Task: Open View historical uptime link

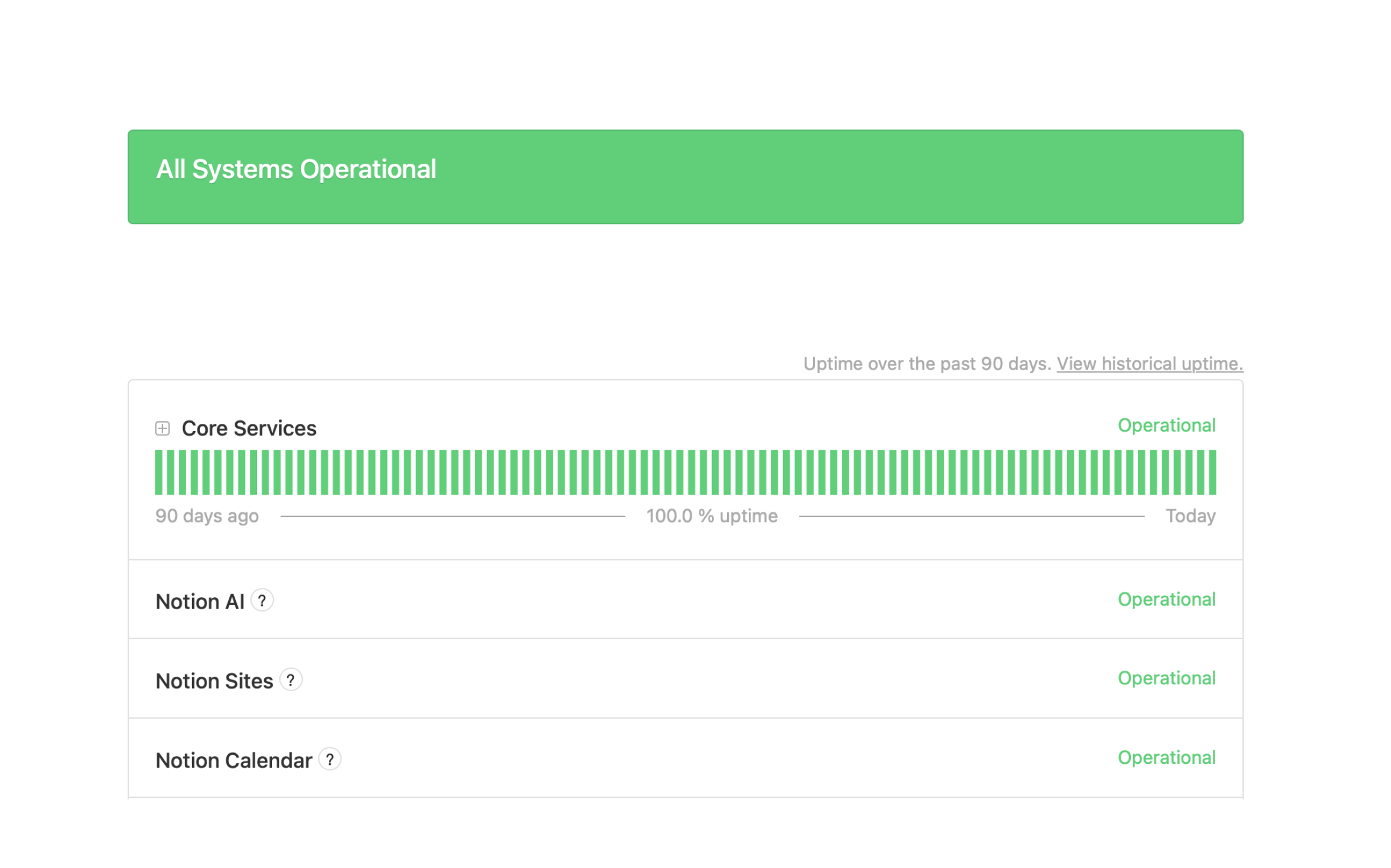Action: pos(1150,364)
